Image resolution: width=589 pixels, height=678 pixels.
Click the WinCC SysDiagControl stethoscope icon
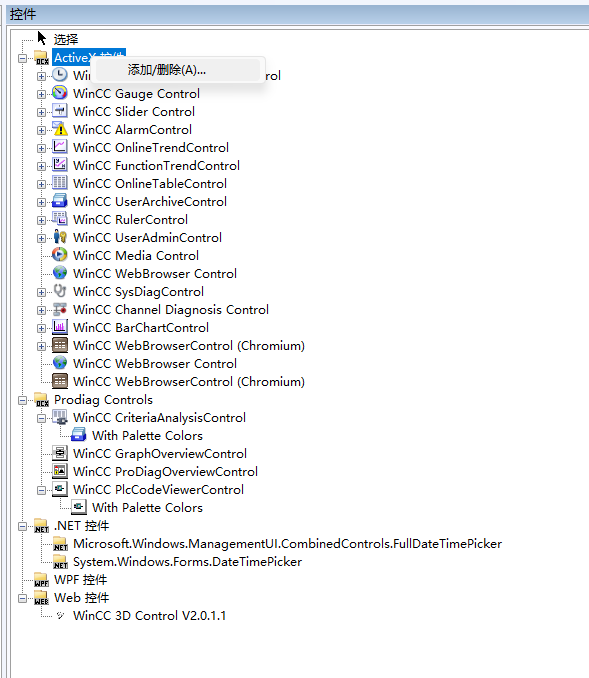click(x=60, y=291)
